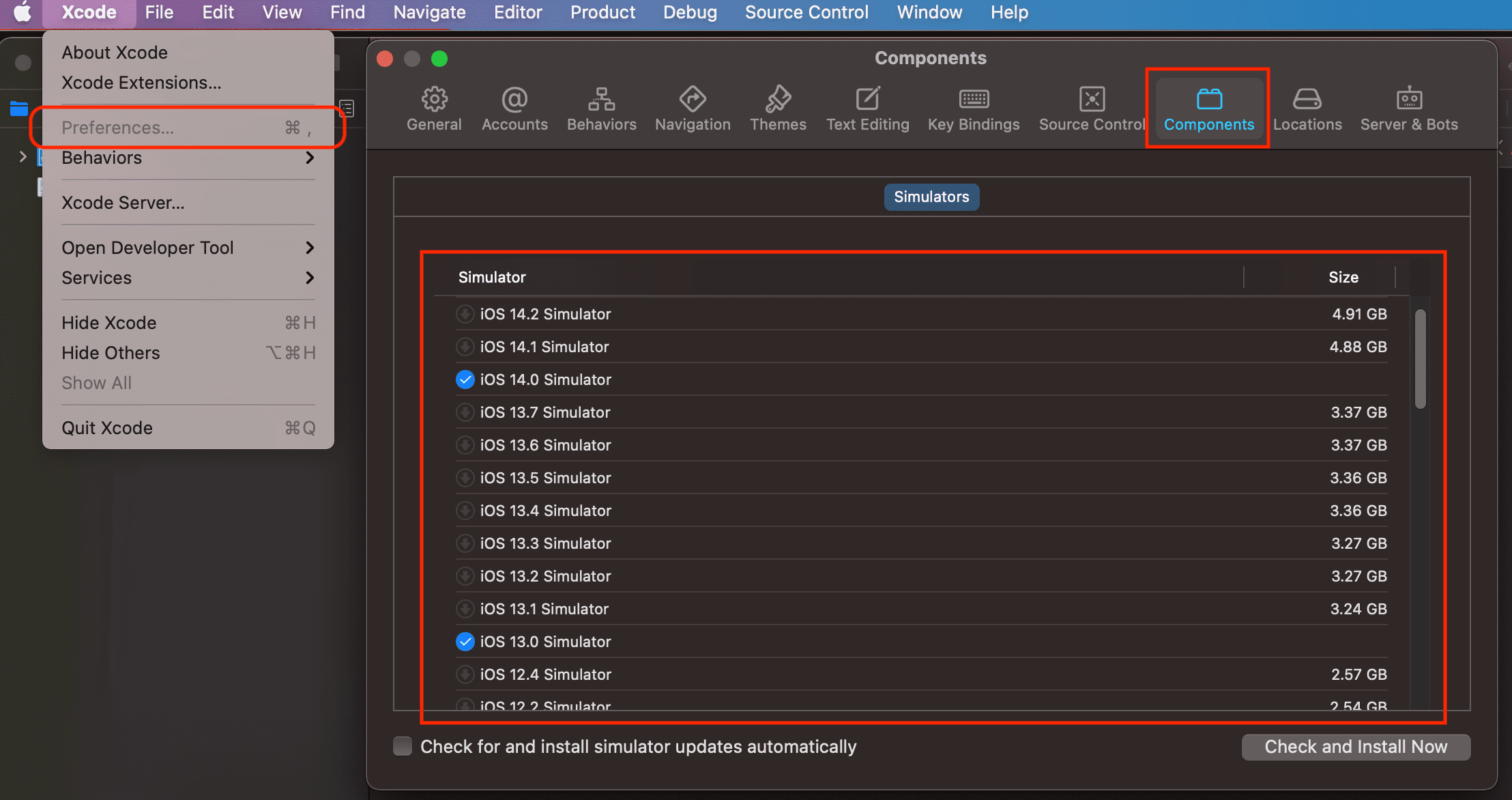Sort by the Size column header

[x=1343, y=277]
